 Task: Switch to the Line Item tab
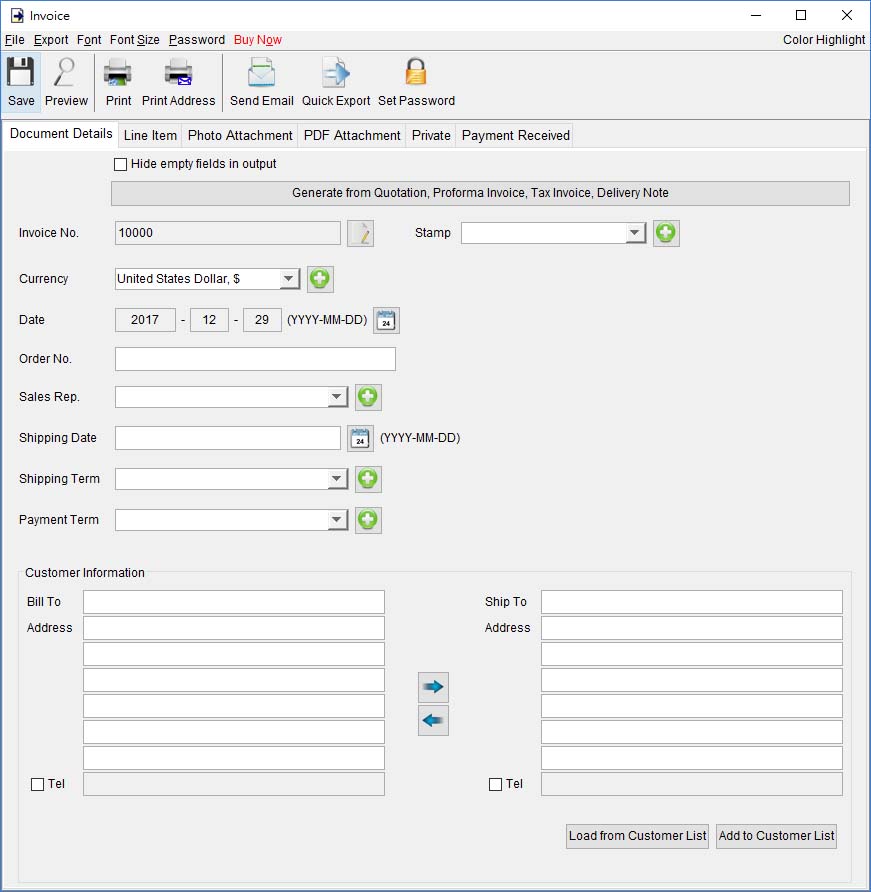coord(150,136)
